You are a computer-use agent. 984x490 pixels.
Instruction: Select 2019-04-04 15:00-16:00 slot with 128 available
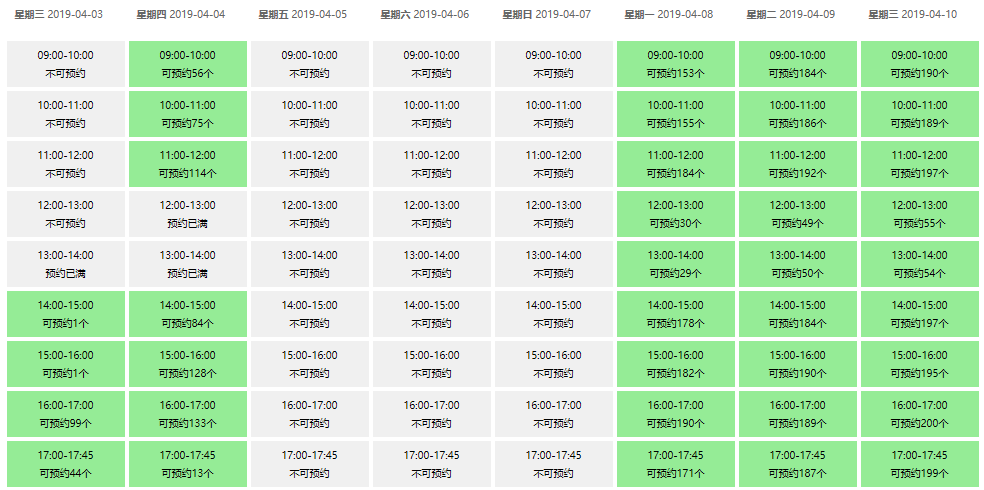point(188,364)
